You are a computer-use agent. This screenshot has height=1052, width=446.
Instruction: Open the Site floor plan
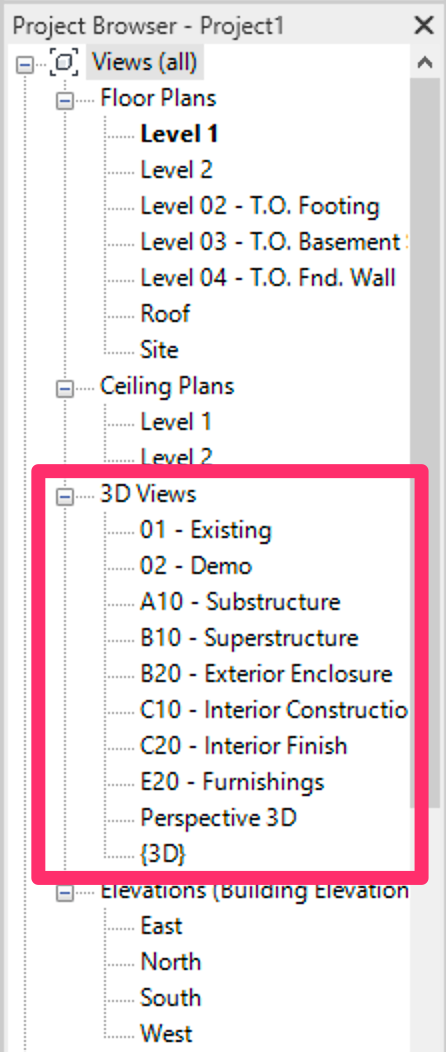[x=159, y=350]
